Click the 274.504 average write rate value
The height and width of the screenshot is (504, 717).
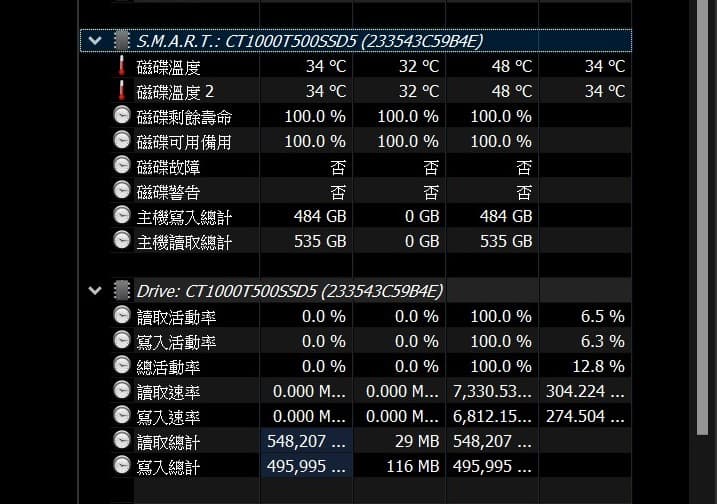click(x=585, y=416)
